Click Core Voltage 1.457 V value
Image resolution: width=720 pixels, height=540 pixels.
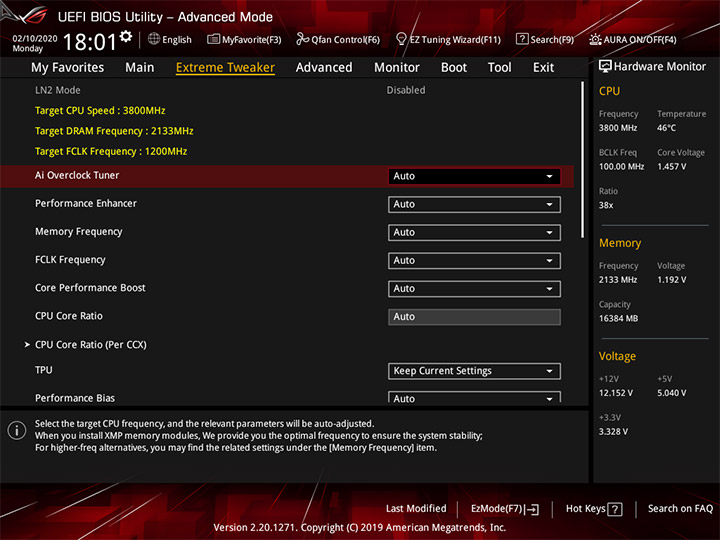672,167
